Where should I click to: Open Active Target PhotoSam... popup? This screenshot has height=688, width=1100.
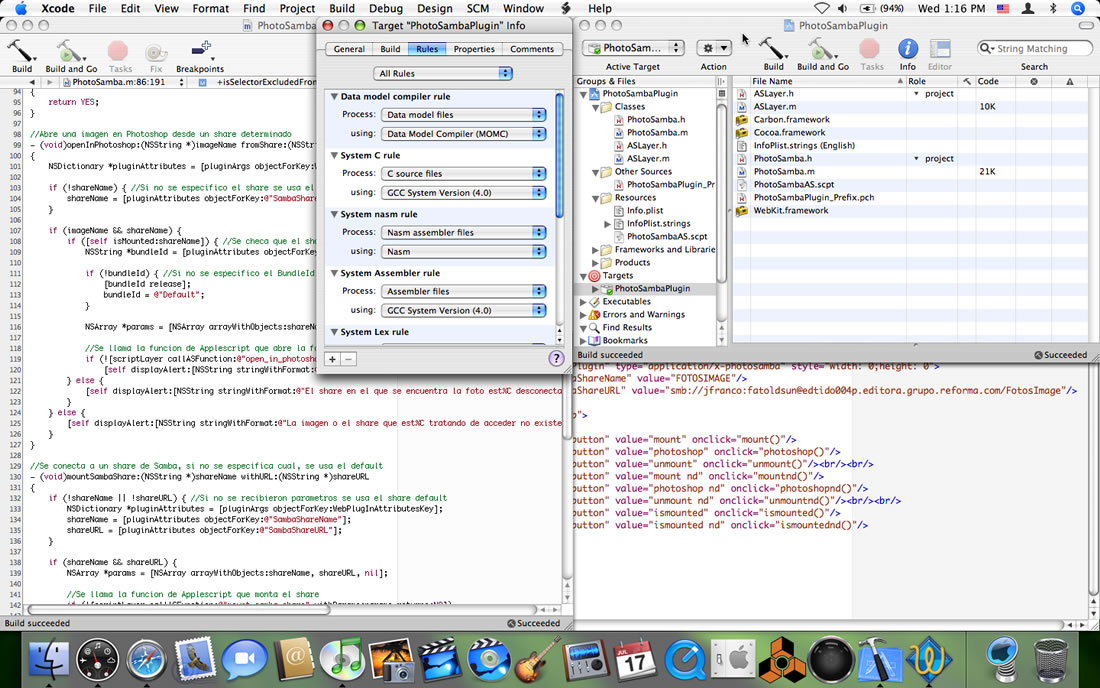(x=633, y=48)
